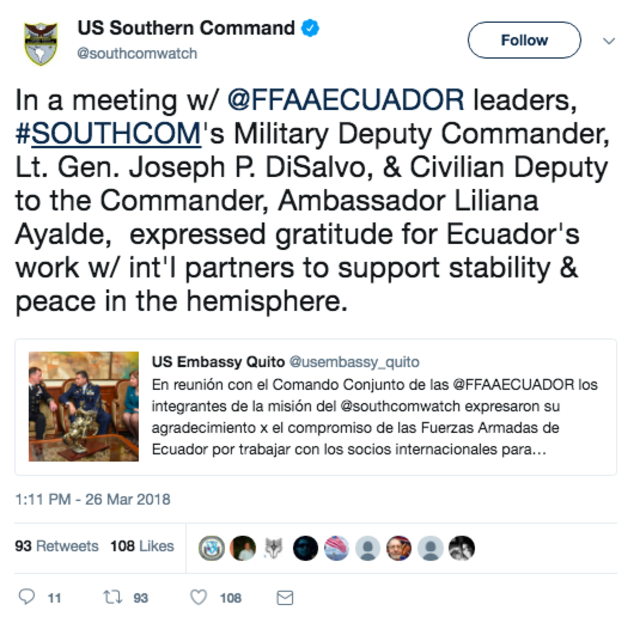Open the @FFAAECUADOR mention in tweet text

point(346,100)
